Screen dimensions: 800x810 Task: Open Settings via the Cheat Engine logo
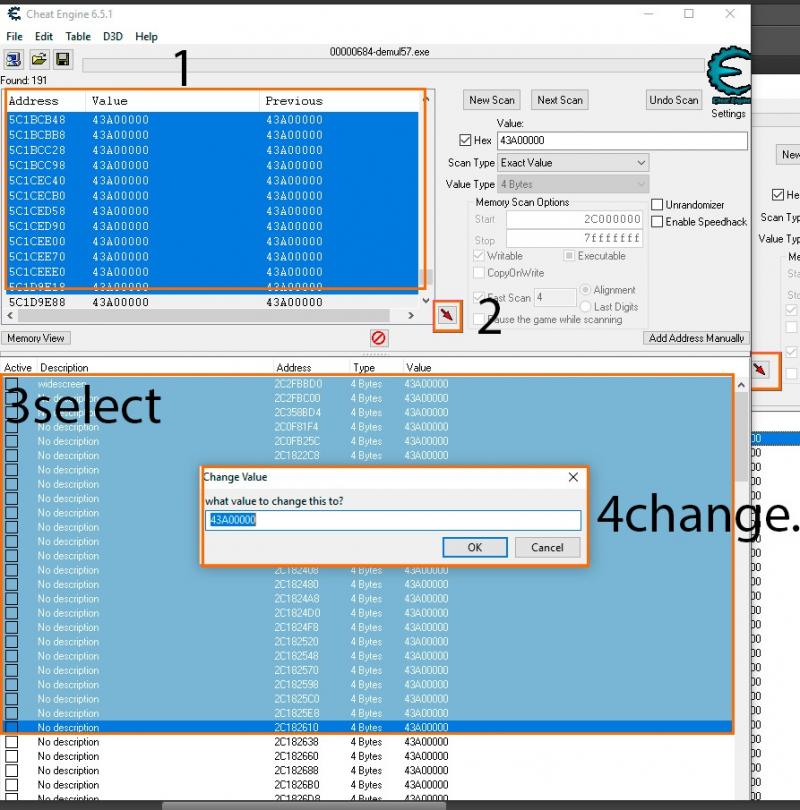[728, 82]
